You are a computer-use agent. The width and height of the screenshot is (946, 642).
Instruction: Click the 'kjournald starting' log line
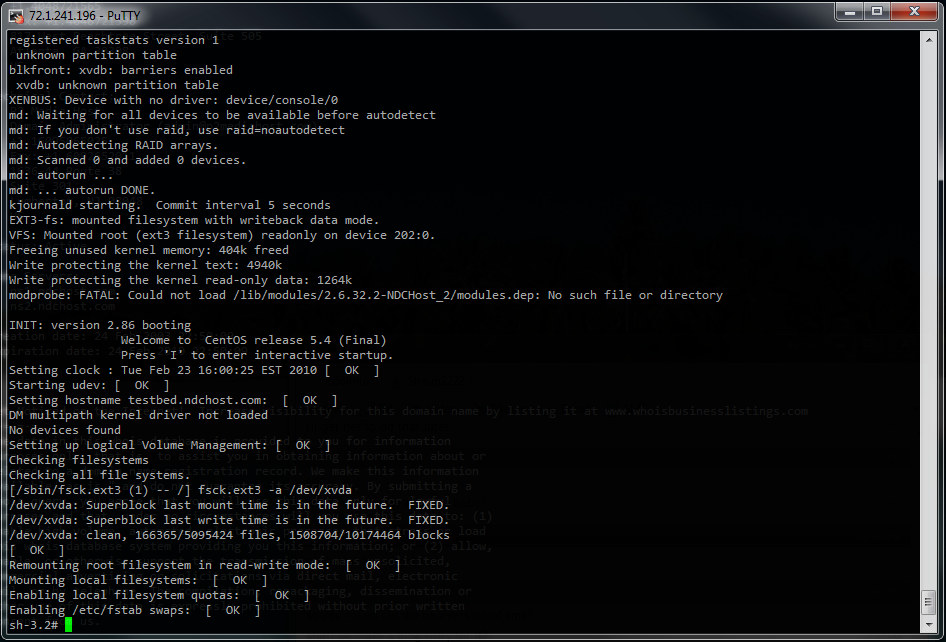pos(169,205)
